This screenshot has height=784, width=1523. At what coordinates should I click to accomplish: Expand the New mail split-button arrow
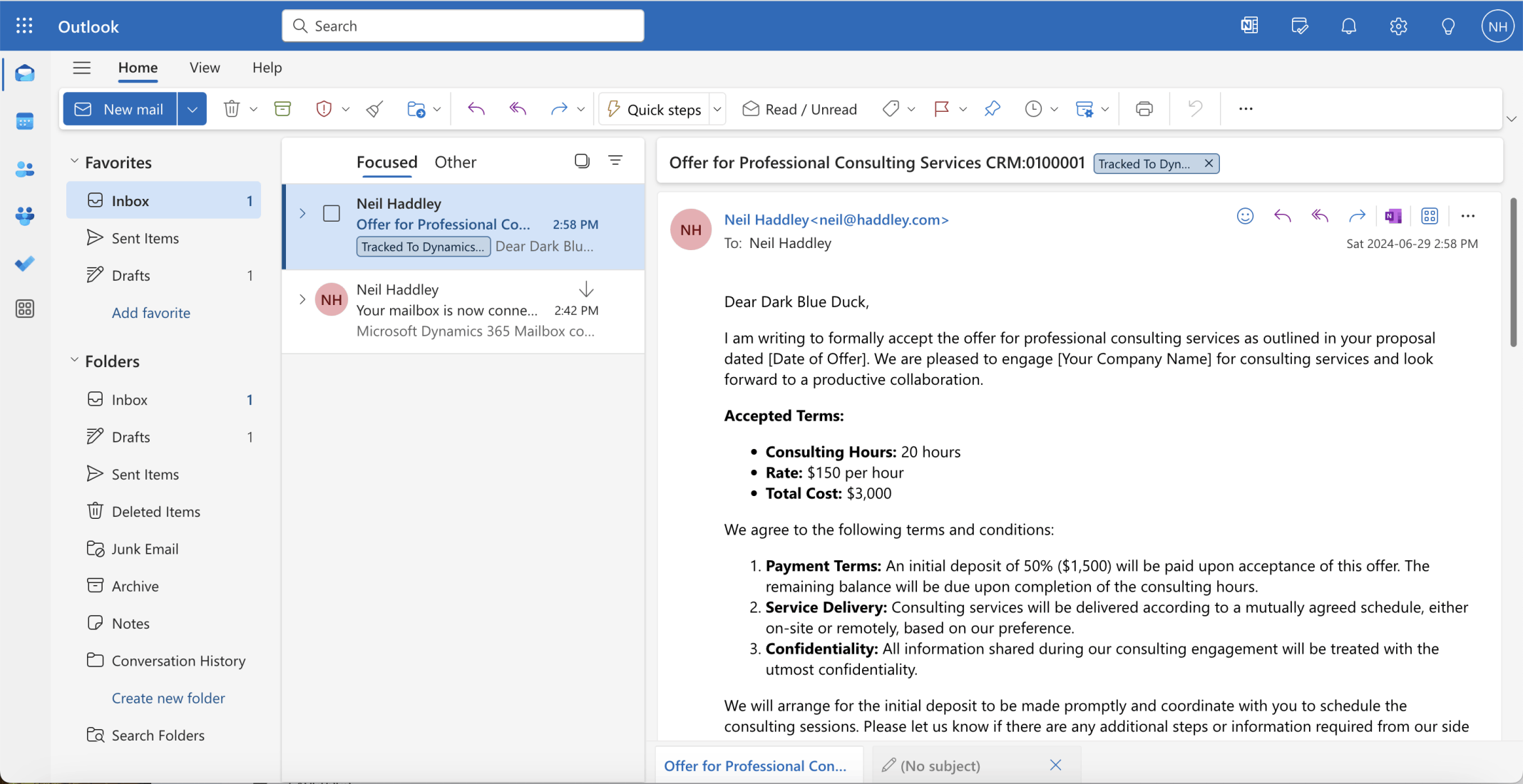192,108
